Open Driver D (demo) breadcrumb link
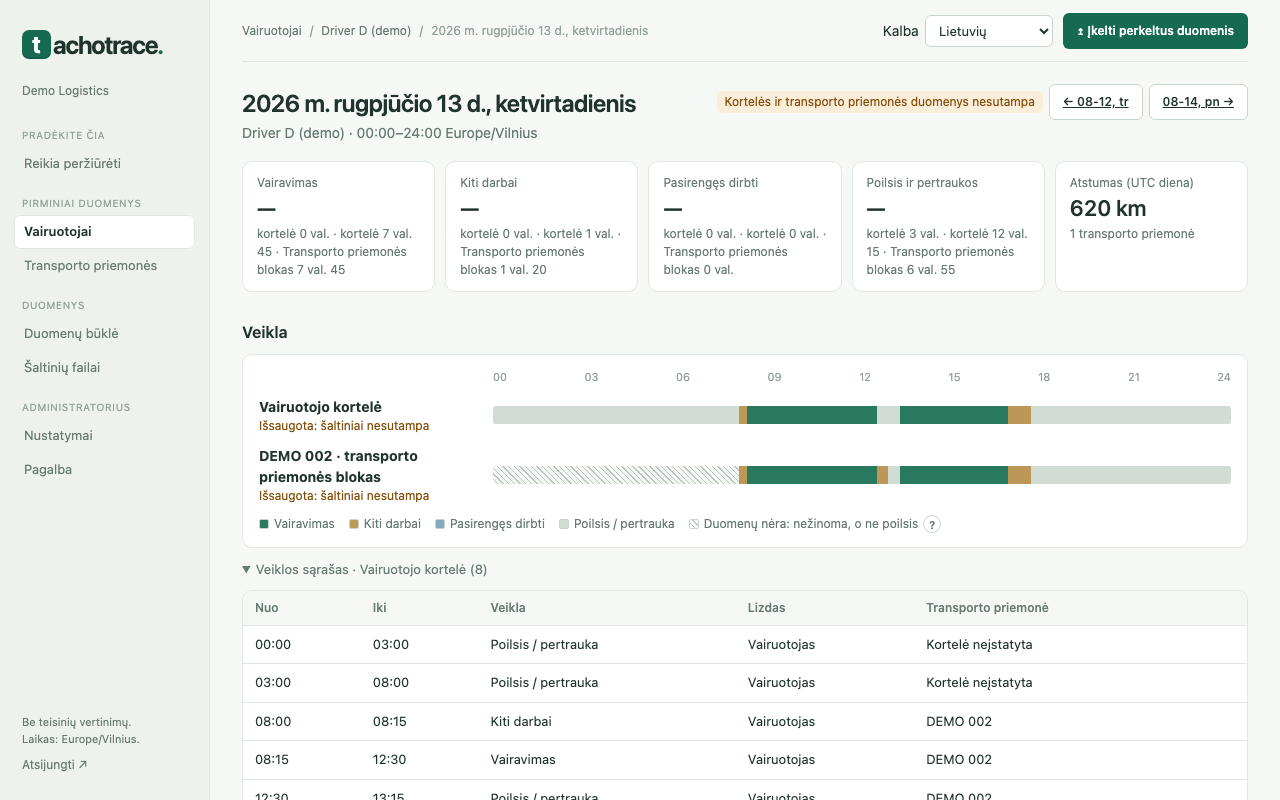Image resolution: width=1280 pixels, height=800 pixels. 366,31
